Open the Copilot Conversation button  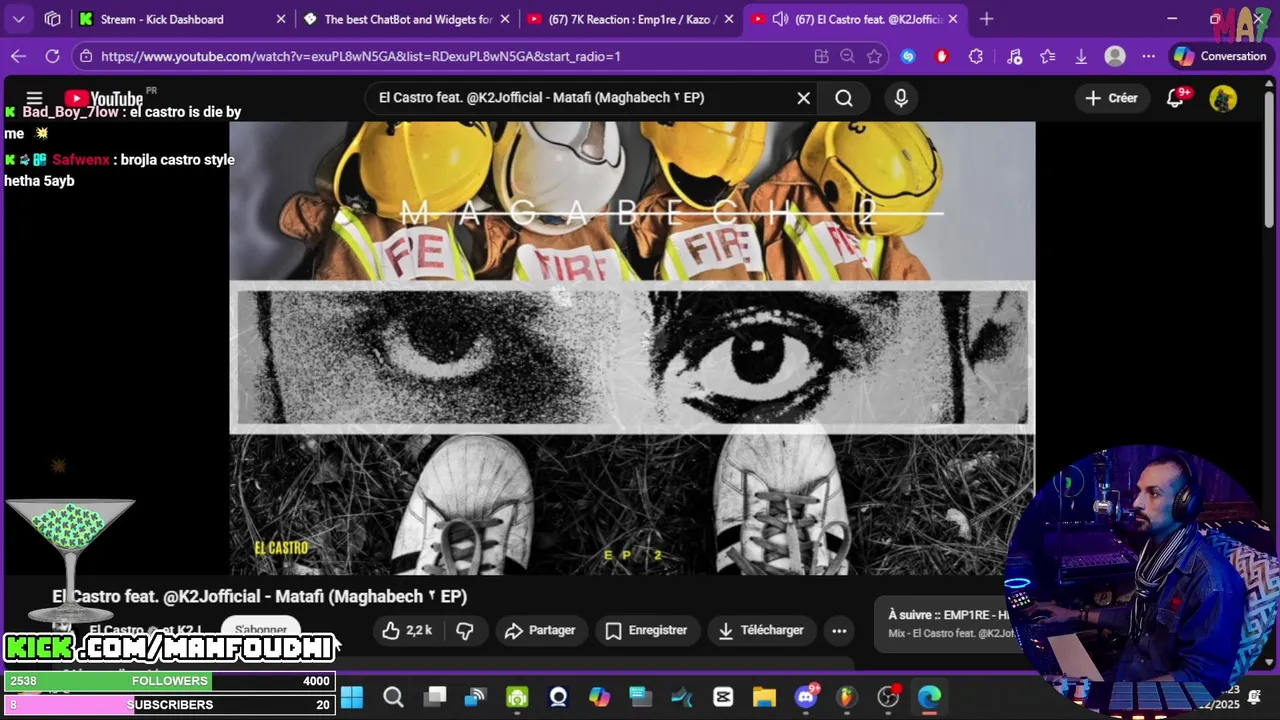click(x=1220, y=56)
